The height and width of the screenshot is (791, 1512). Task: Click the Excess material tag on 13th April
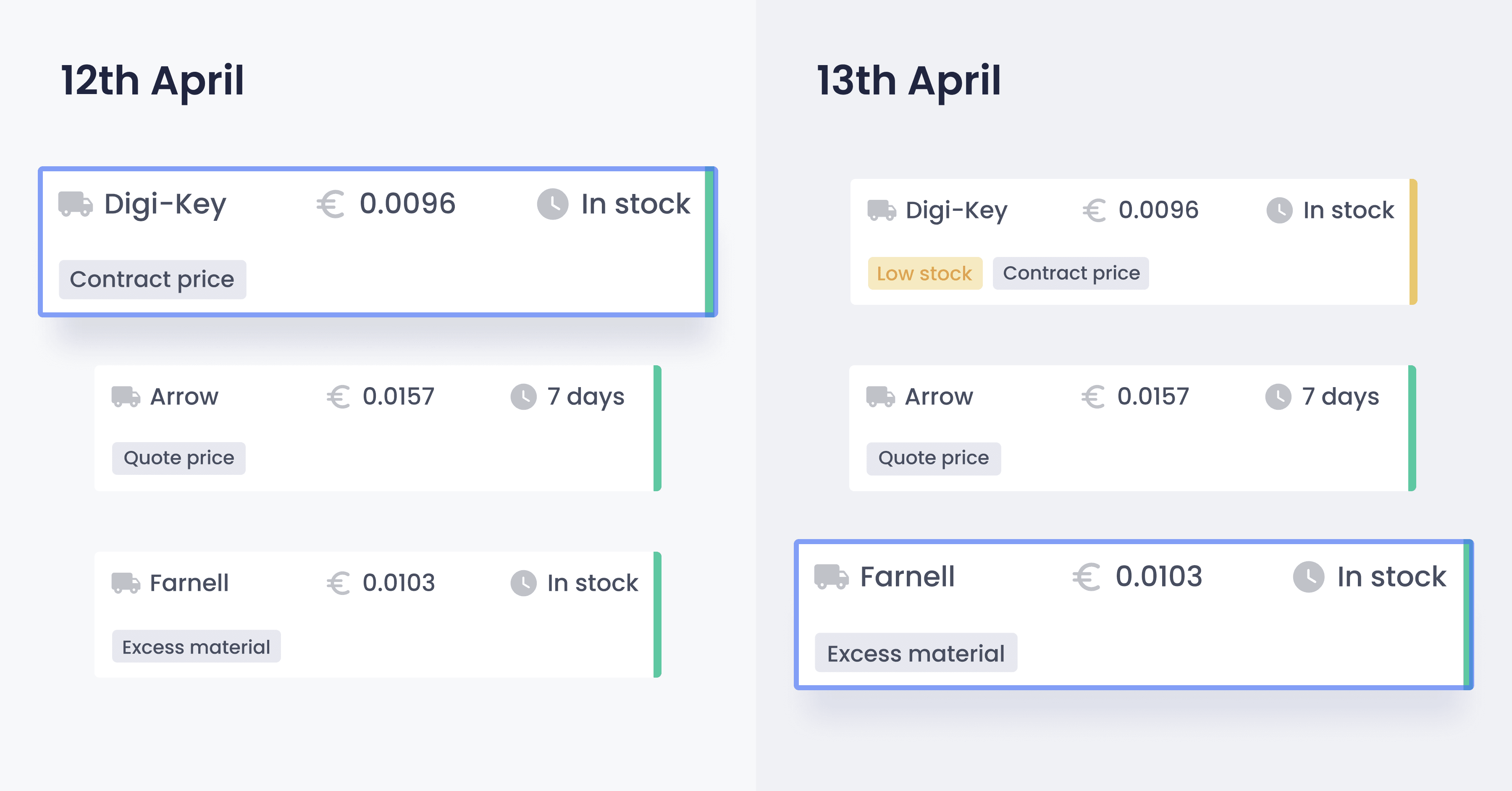coord(916,652)
